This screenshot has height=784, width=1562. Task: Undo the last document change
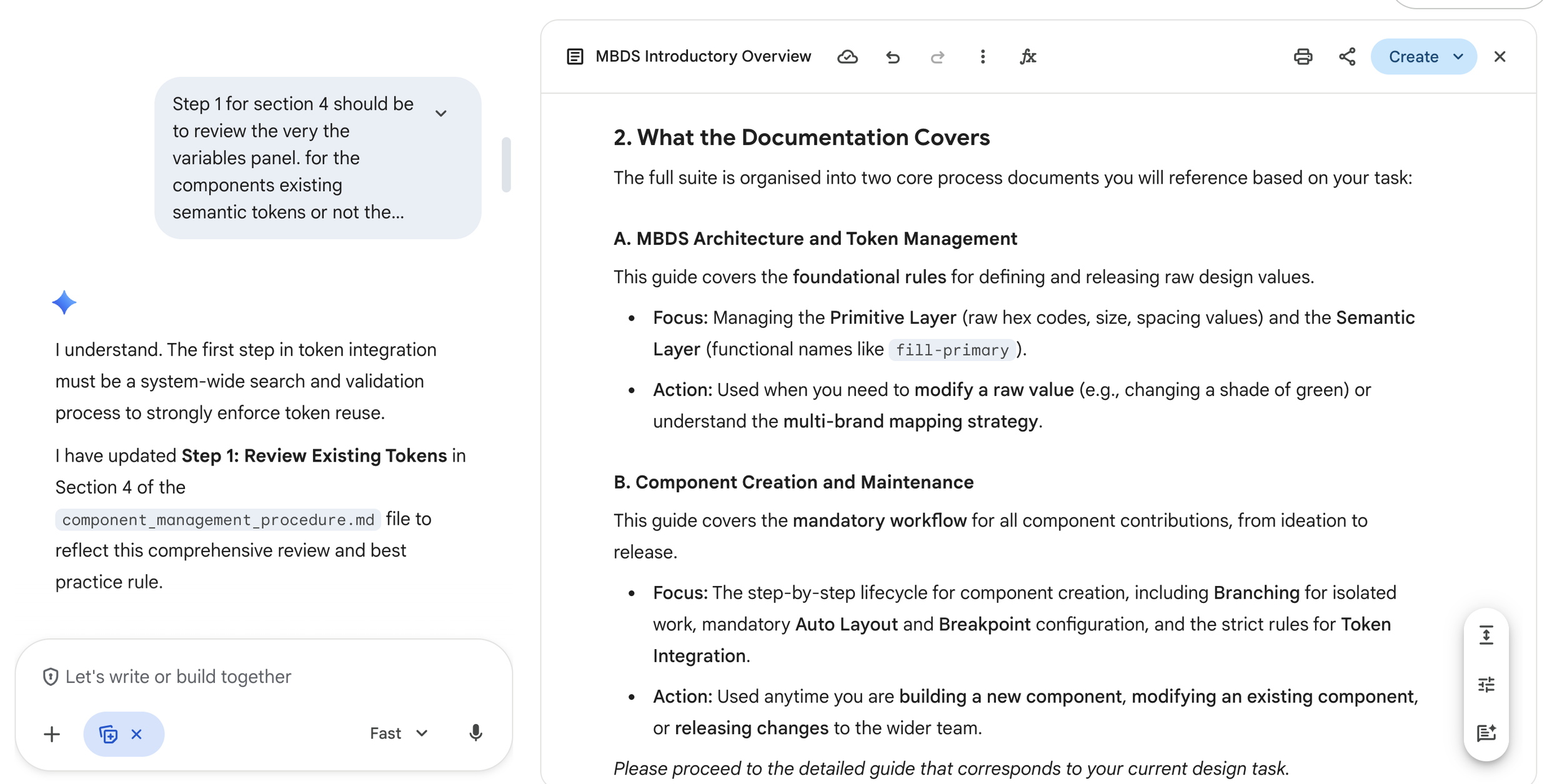[892, 57]
